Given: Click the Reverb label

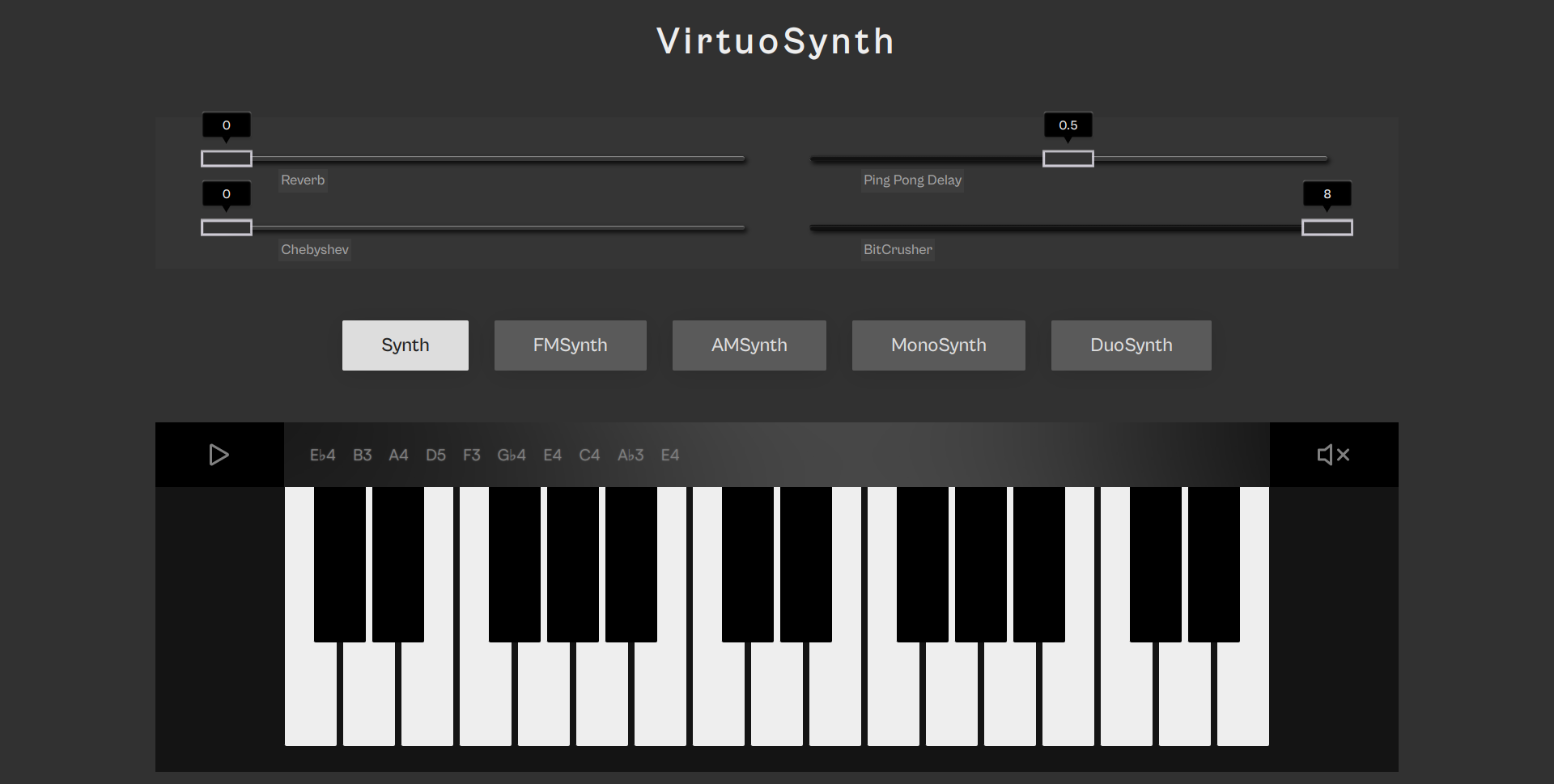Looking at the screenshot, I should [303, 180].
